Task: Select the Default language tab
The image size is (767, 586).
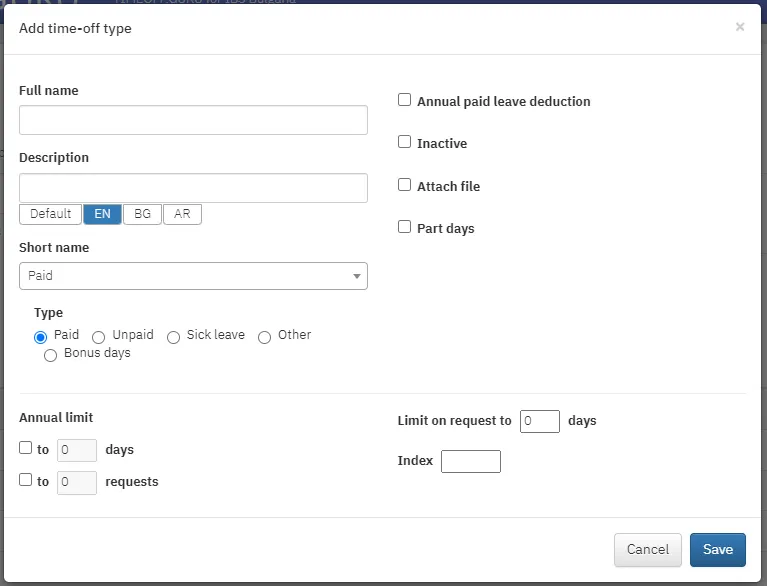Action: [50, 214]
